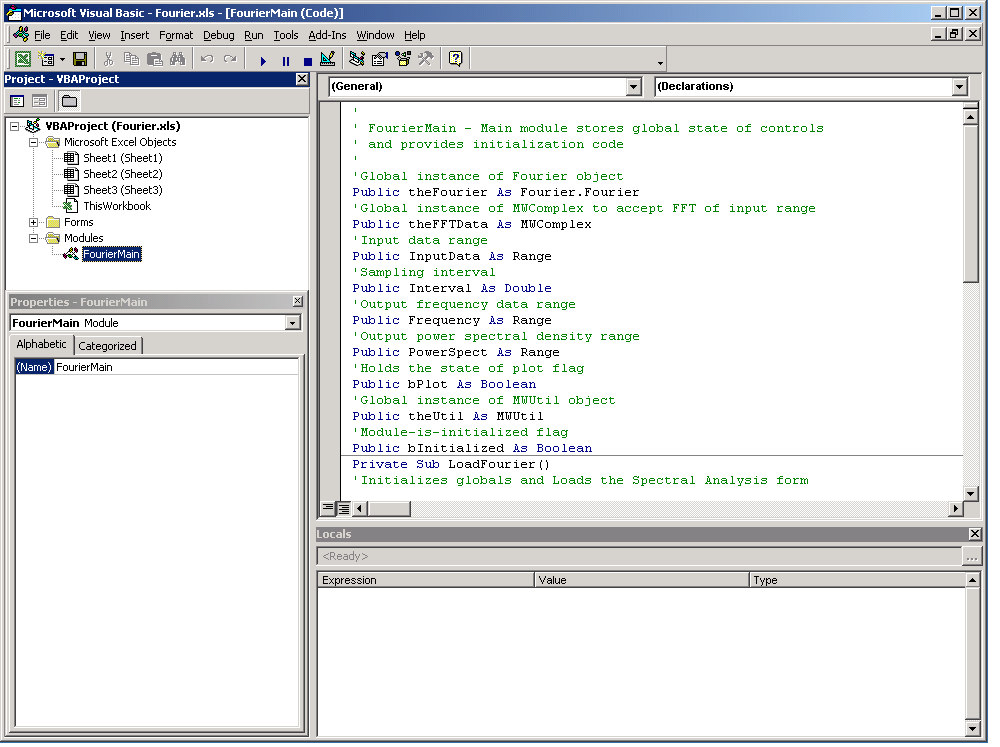
Task: Open the (Declarations) procedure dropdown
Action: pos(960,87)
